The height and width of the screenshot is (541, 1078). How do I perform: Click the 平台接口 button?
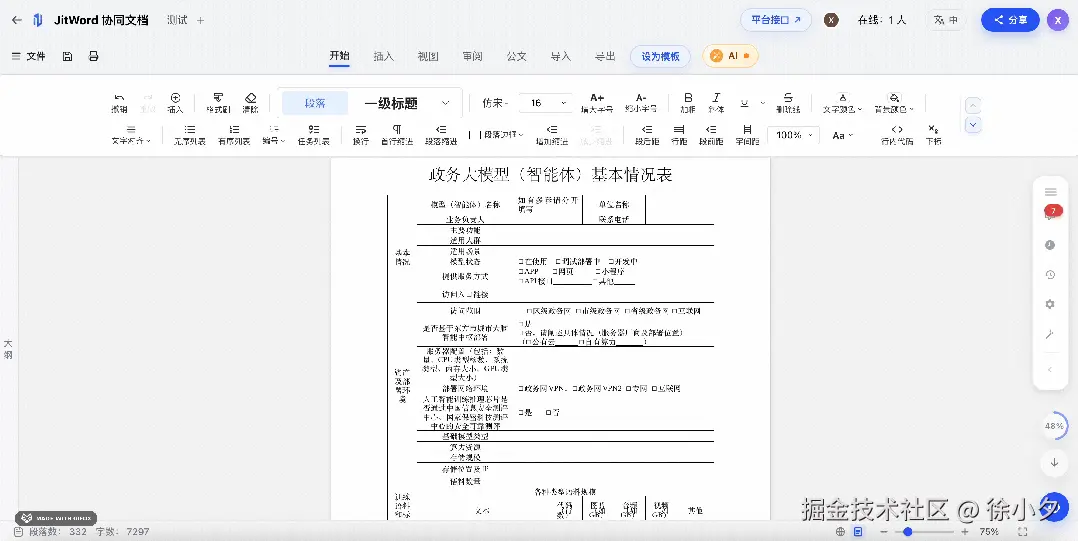(776, 20)
